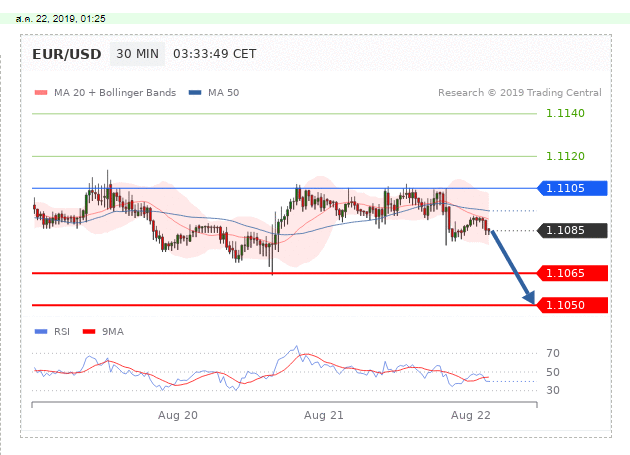Click the Aug 20 date axis label

178,415
